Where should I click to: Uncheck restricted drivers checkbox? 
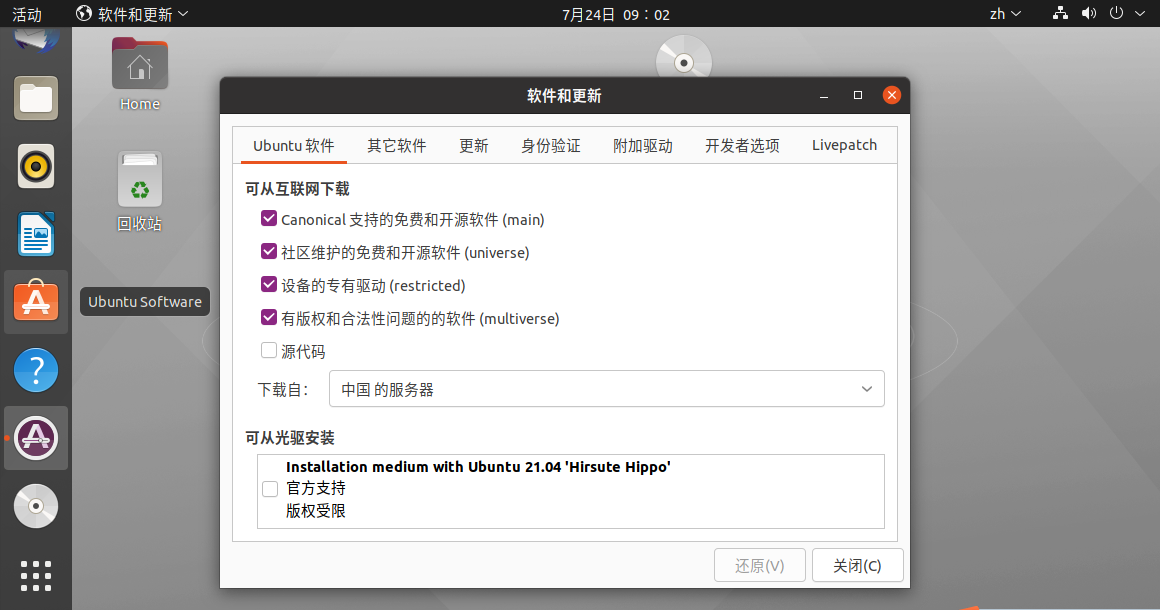tap(269, 285)
